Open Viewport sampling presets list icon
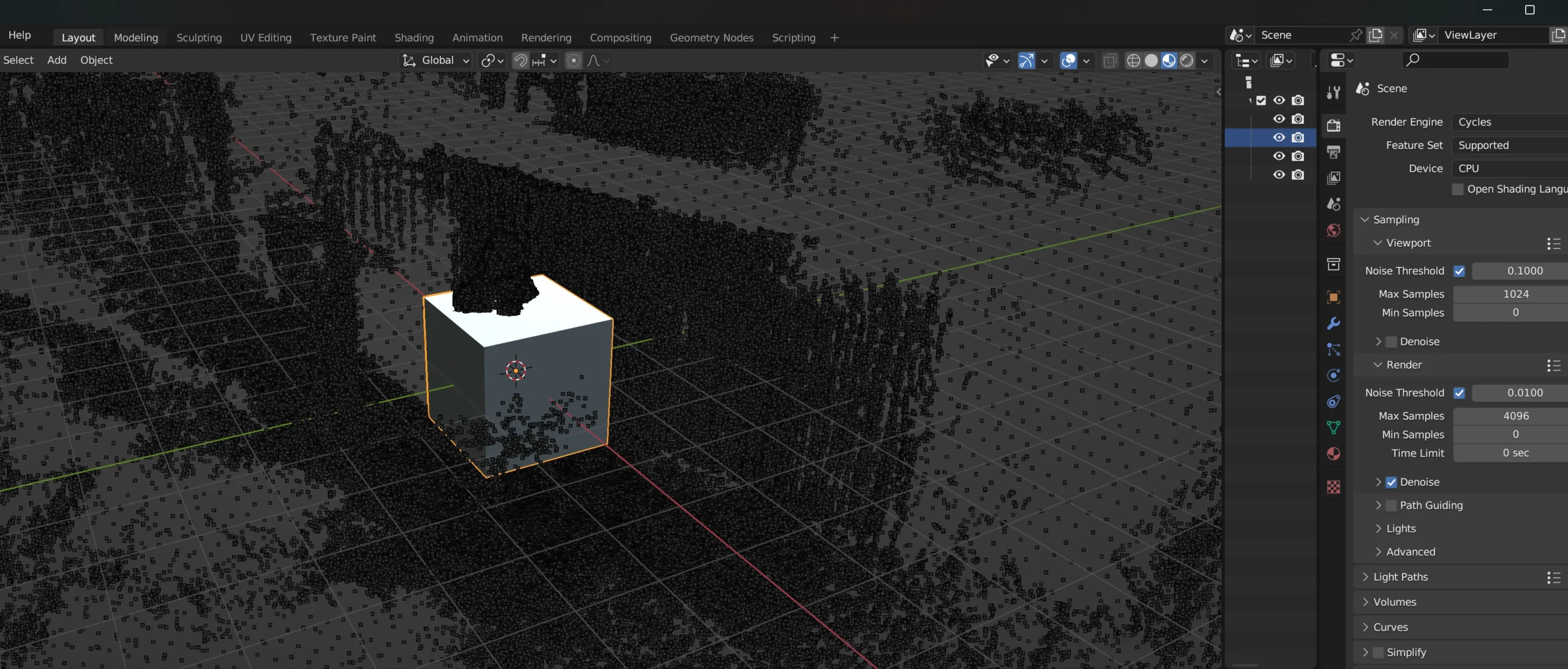Image resolution: width=1568 pixels, height=669 pixels. pyautogui.click(x=1553, y=244)
